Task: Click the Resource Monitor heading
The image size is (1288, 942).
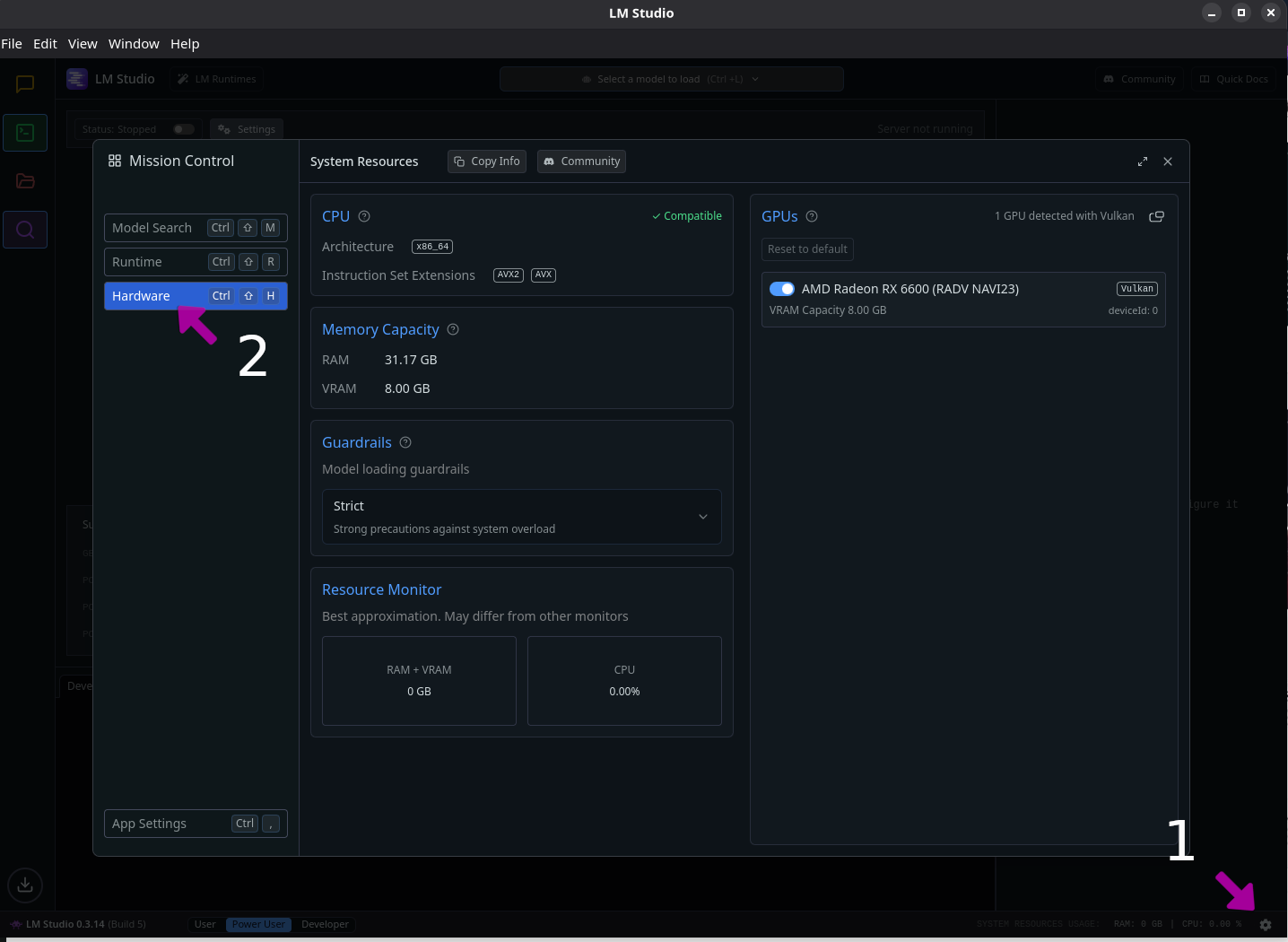Action: point(381,589)
